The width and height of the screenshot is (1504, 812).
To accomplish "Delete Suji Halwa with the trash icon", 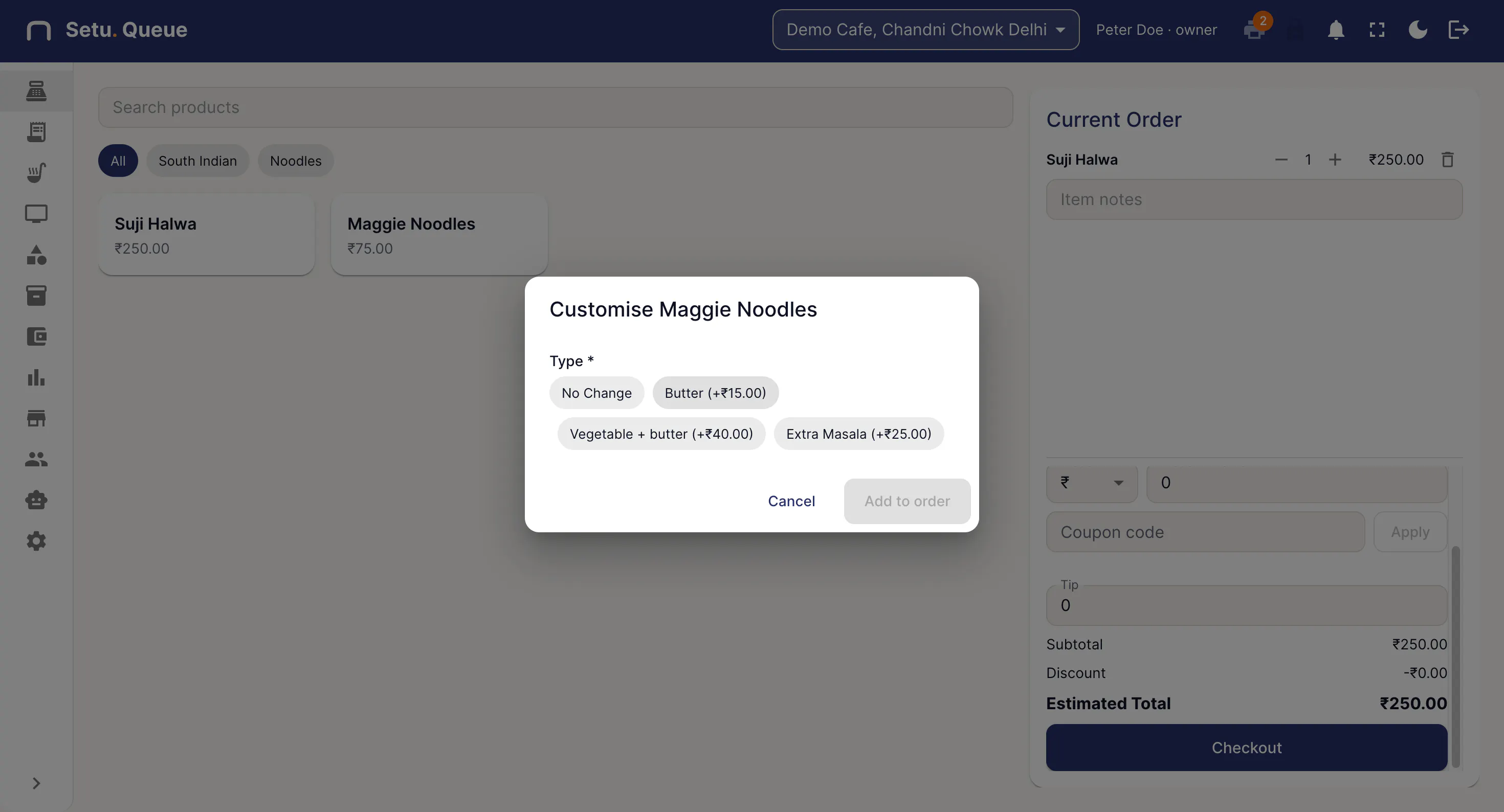I will [x=1447, y=160].
